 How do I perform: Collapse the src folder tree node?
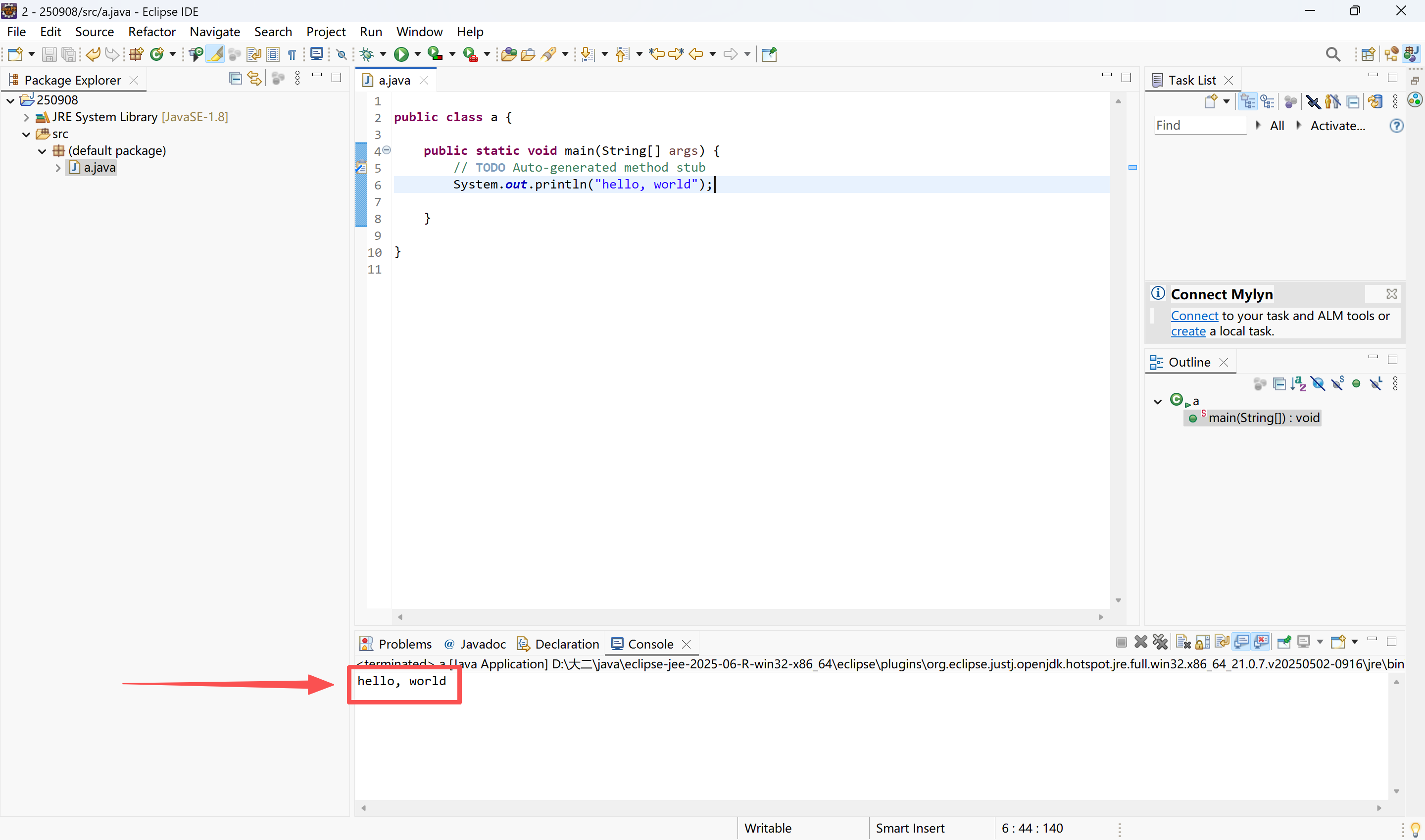point(26,134)
